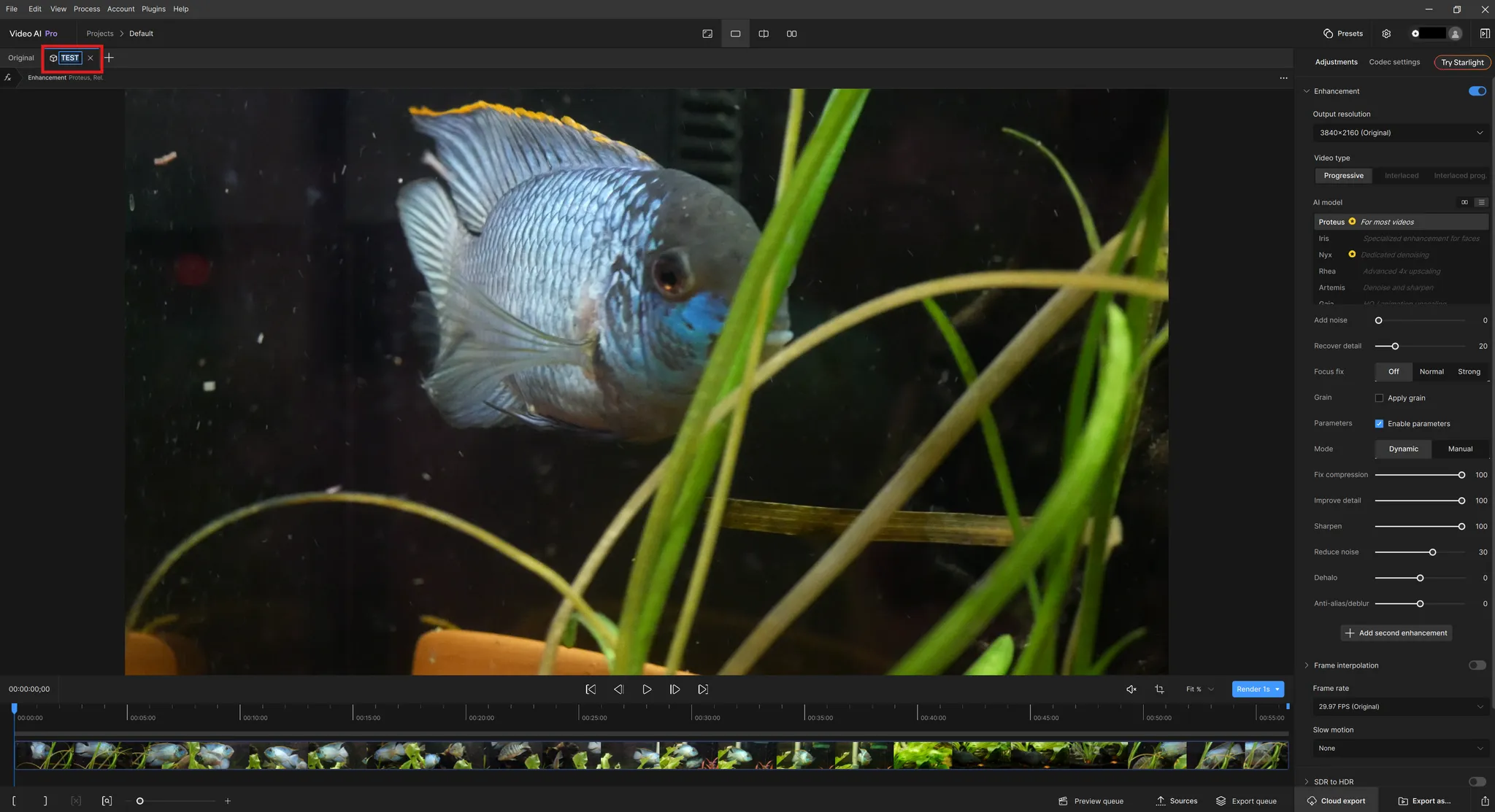The image size is (1495, 812).
Task: Mute audio with the speaker icon
Action: pyautogui.click(x=1131, y=689)
